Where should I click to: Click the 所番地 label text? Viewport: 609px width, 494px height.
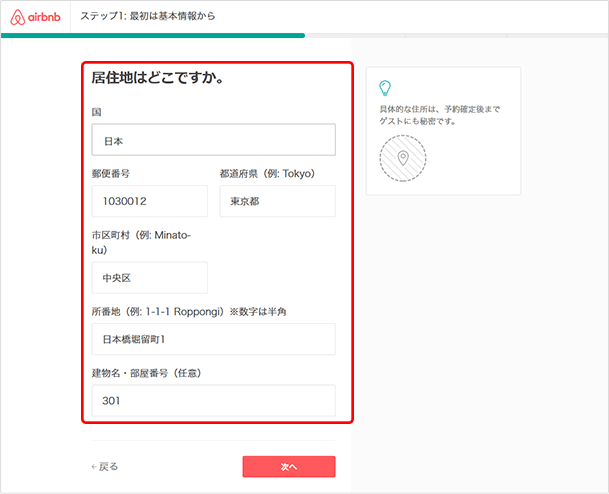(x=189, y=311)
